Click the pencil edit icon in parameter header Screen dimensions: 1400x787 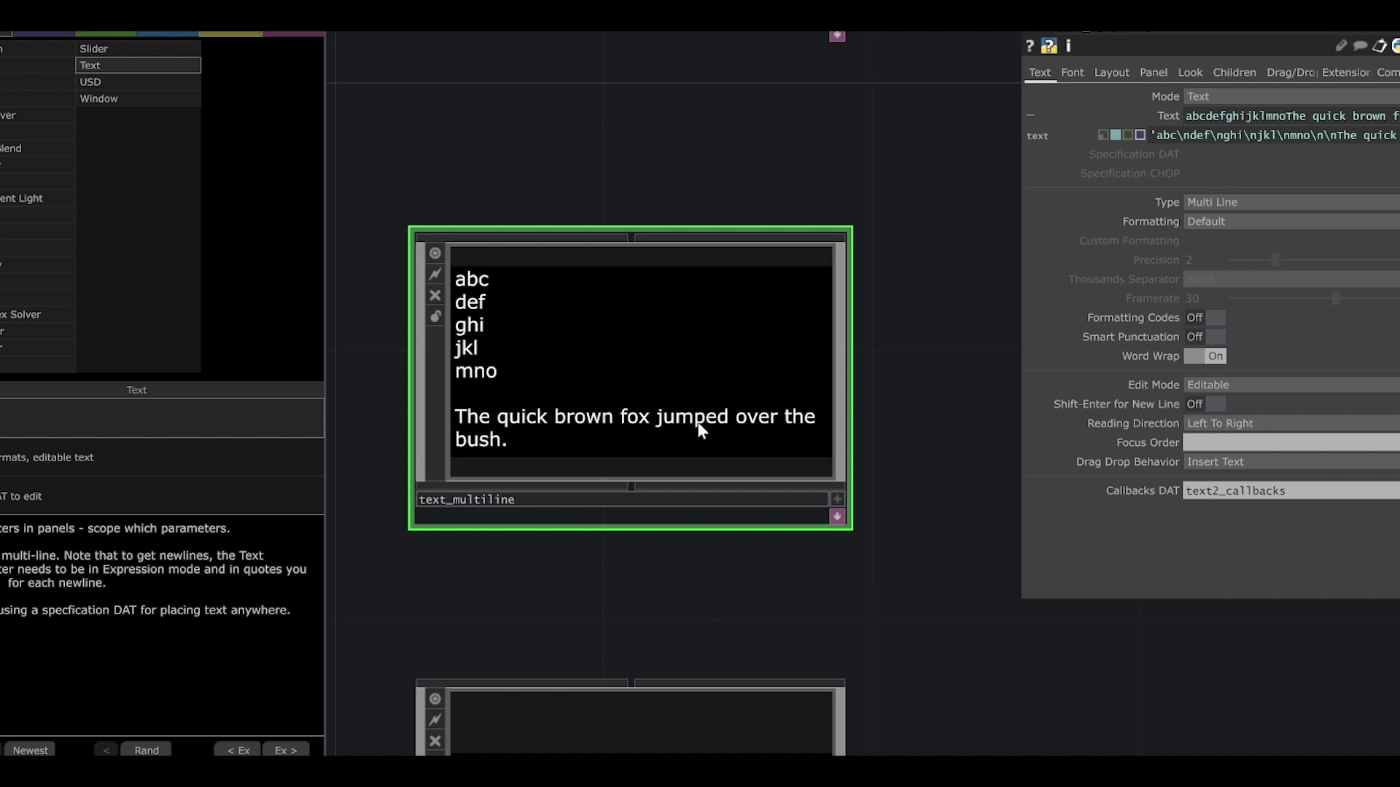pyautogui.click(x=1342, y=46)
